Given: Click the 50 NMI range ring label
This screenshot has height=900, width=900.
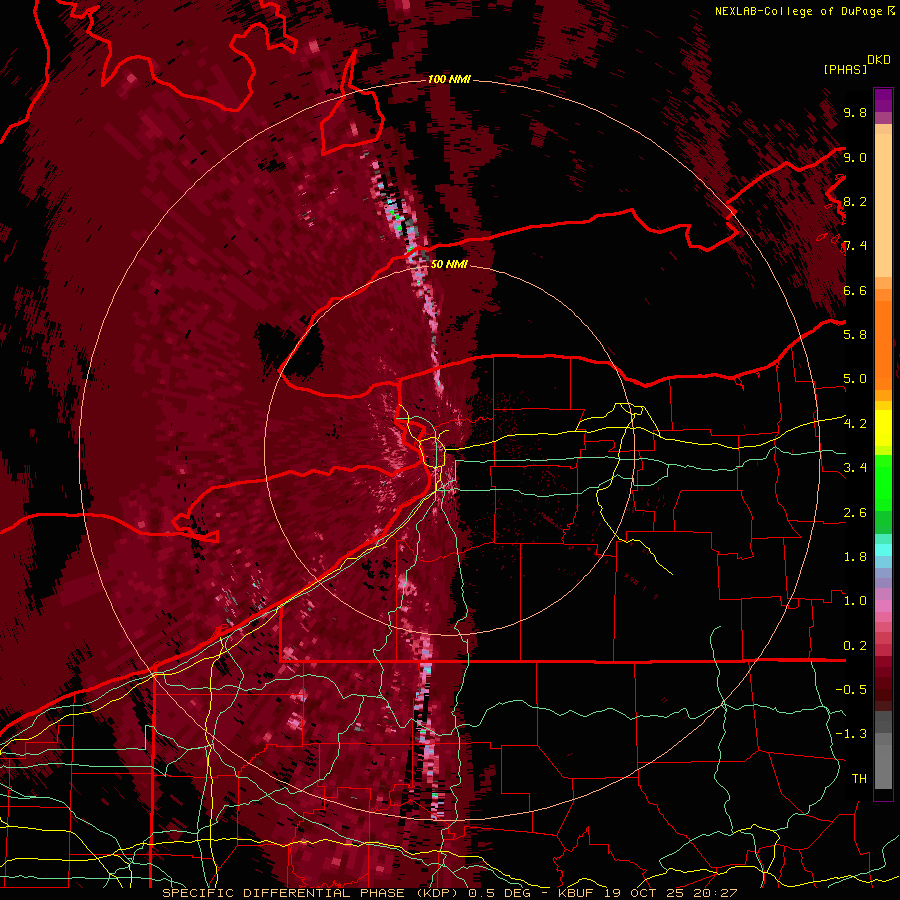Looking at the screenshot, I should [x=449, y=264].
